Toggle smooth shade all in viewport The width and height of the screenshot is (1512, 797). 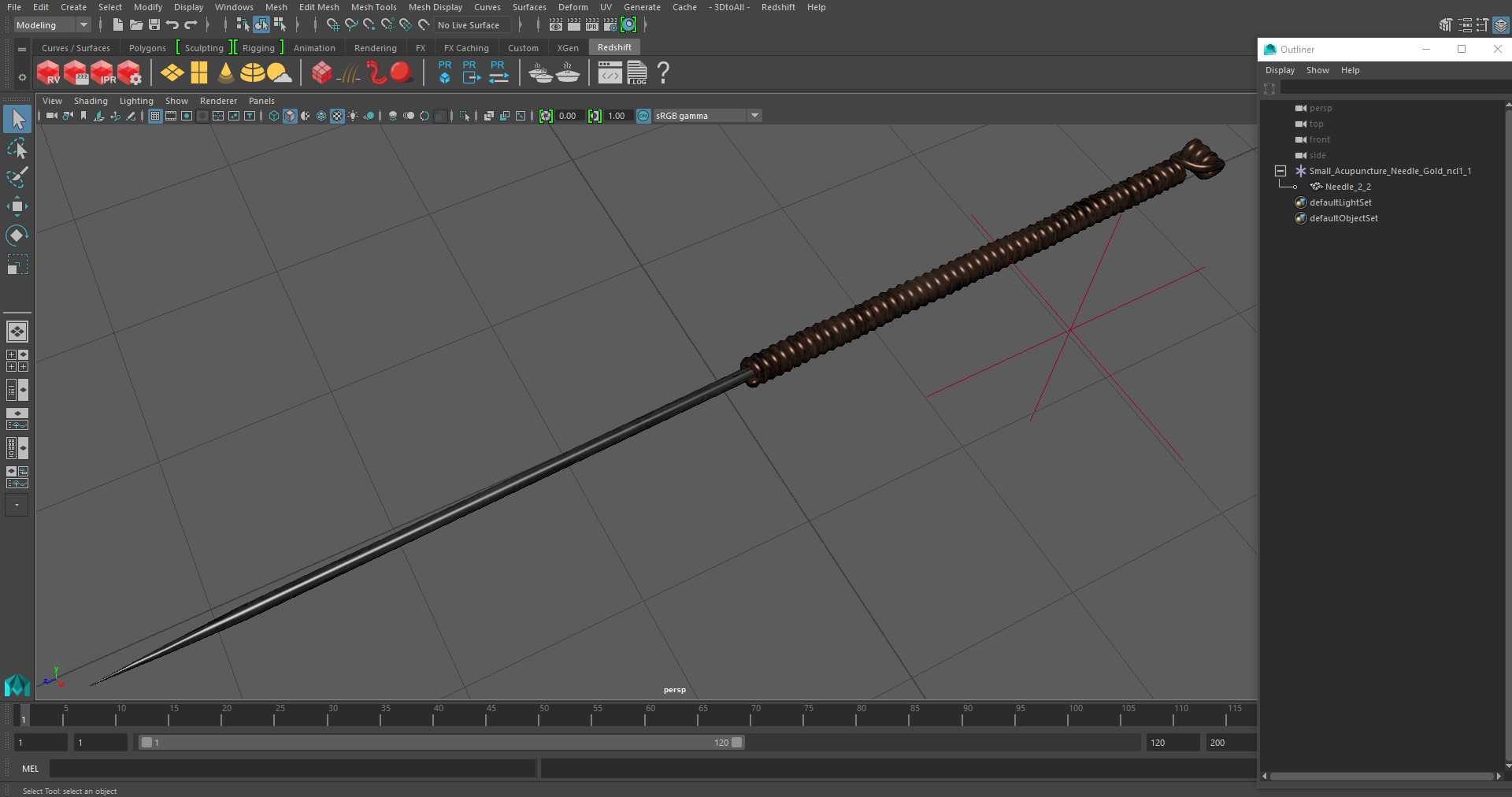click(x=290, y=116)
